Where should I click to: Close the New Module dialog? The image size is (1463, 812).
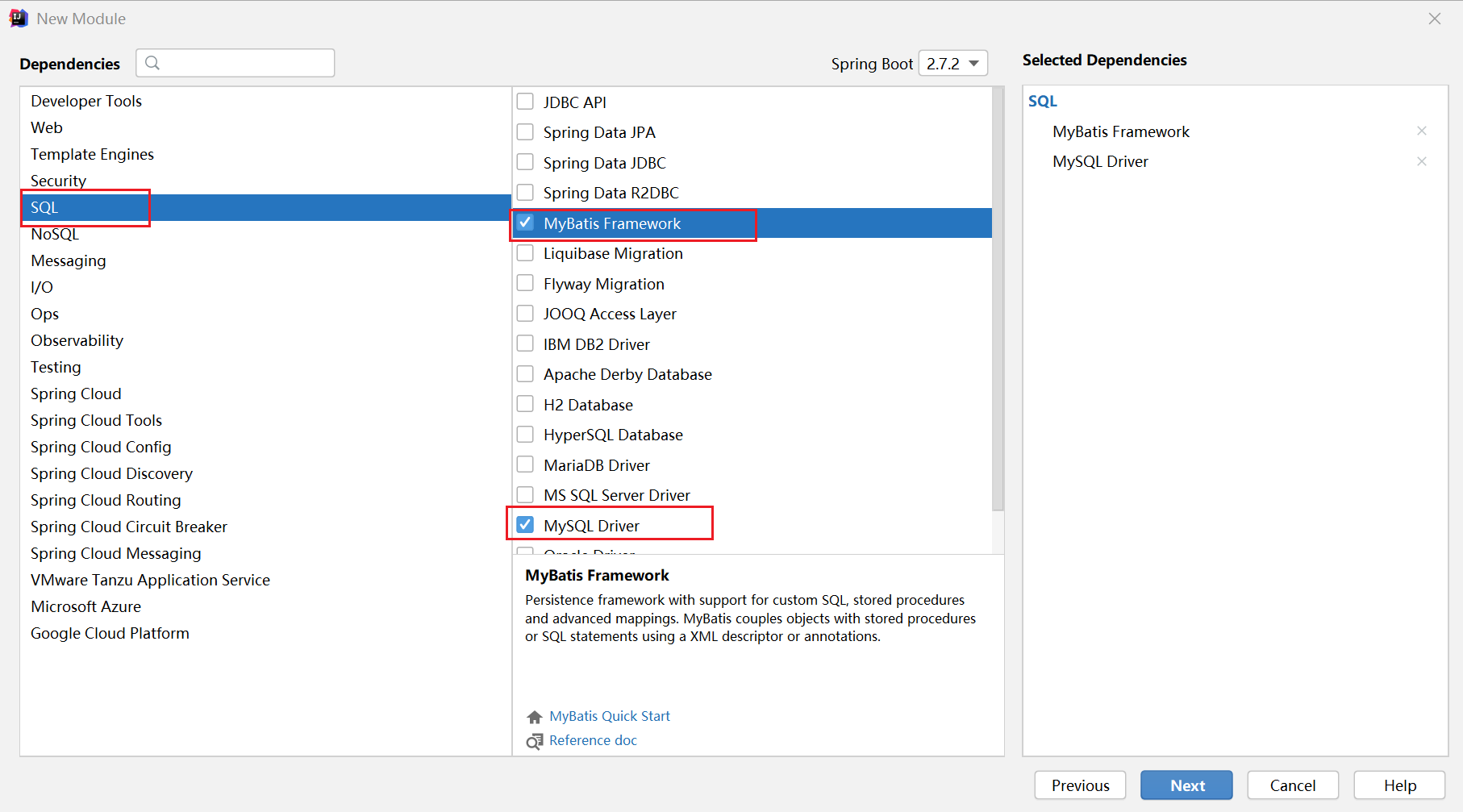coord(1435,19)
